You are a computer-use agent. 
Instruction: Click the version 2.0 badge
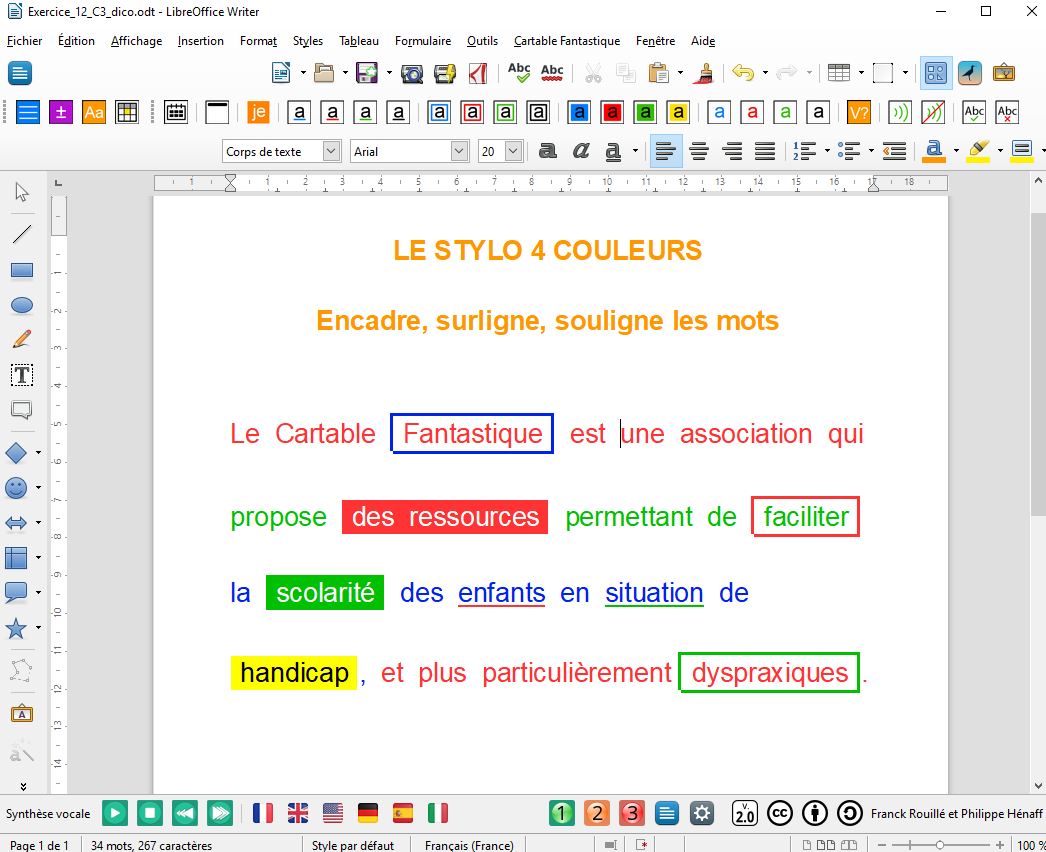pyautogui.click(x=744, y=813)
